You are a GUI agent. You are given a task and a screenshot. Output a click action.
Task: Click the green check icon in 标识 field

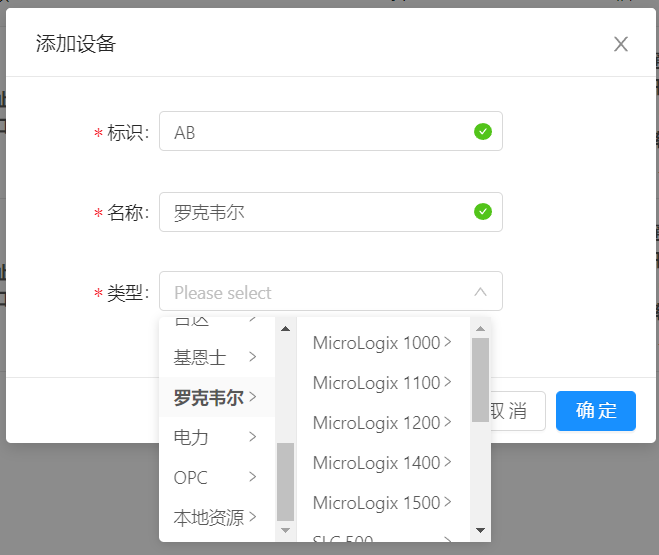pos(483,132)
